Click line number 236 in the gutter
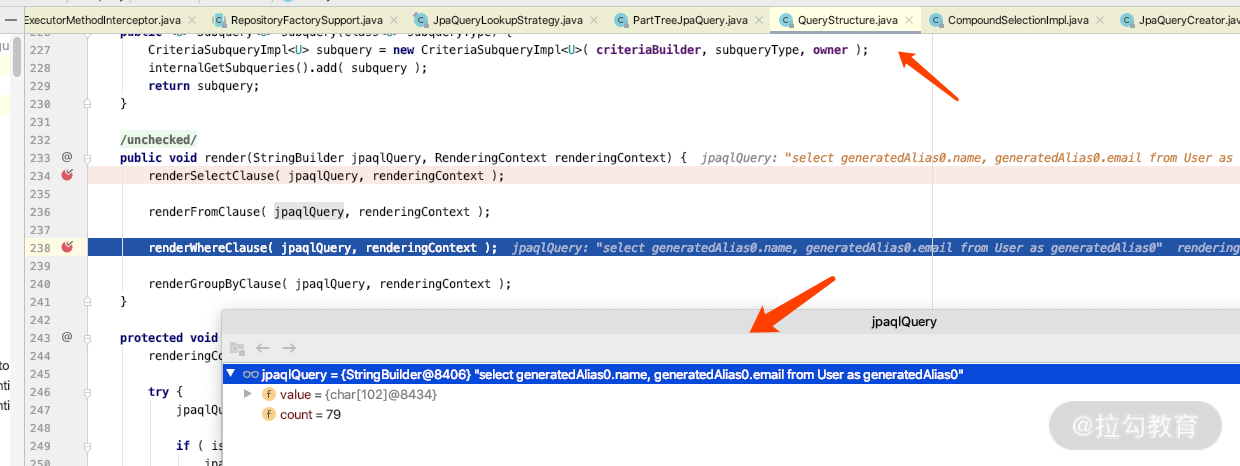This screenshot has height=466, width=1240. coord(40,211)
